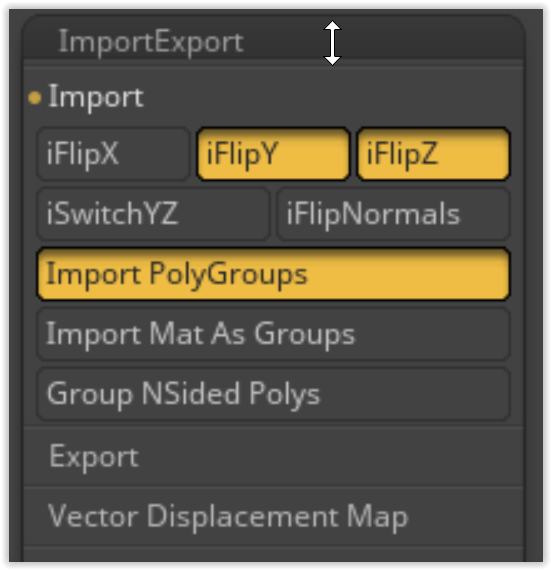Image resolution: width=551 pixels, height=570 pixels.
Task: Enable the iFlipNormals option
Action: click(394, 214)
